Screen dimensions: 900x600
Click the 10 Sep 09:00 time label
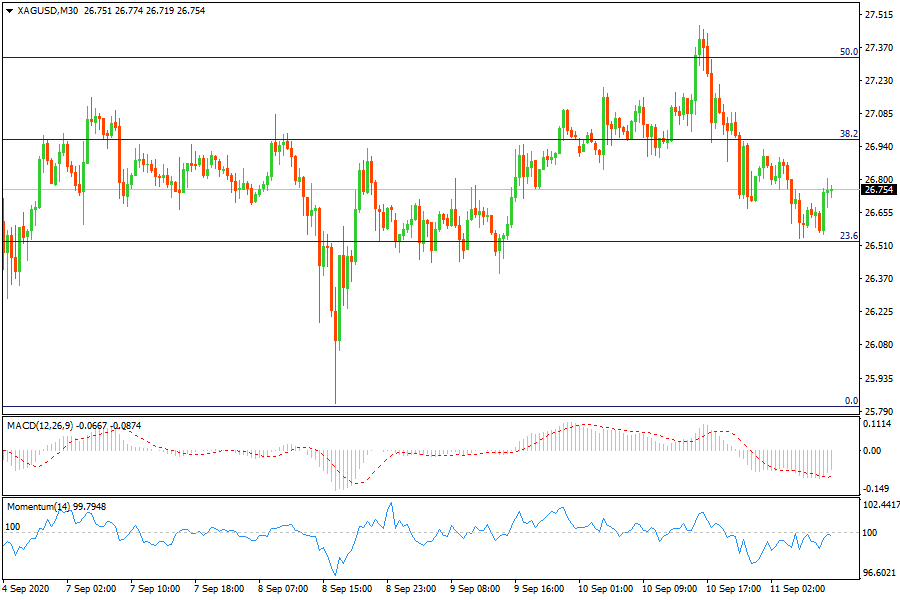tap(669, 590)
